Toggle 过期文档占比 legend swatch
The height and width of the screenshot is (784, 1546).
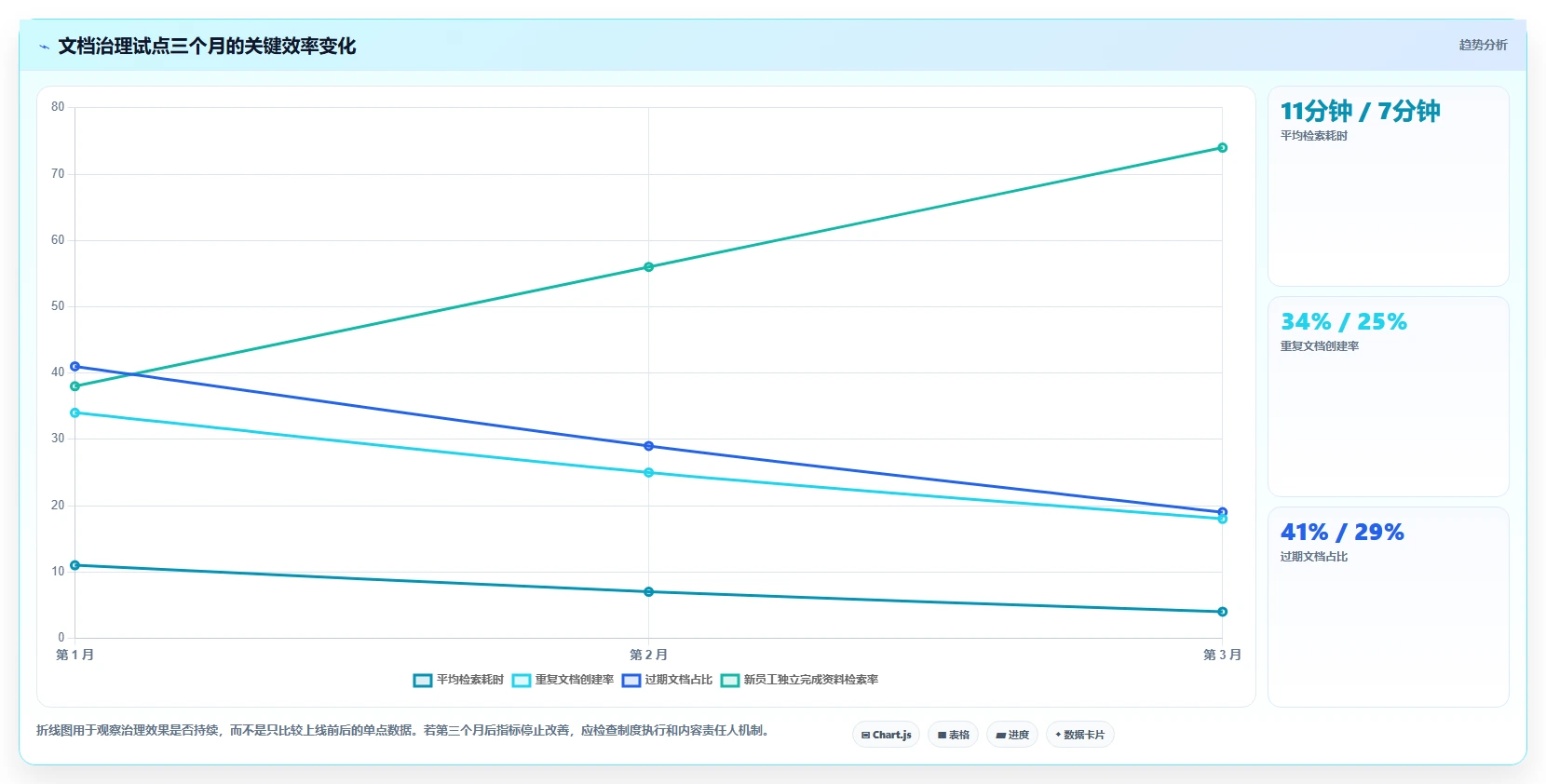(631, 681)
